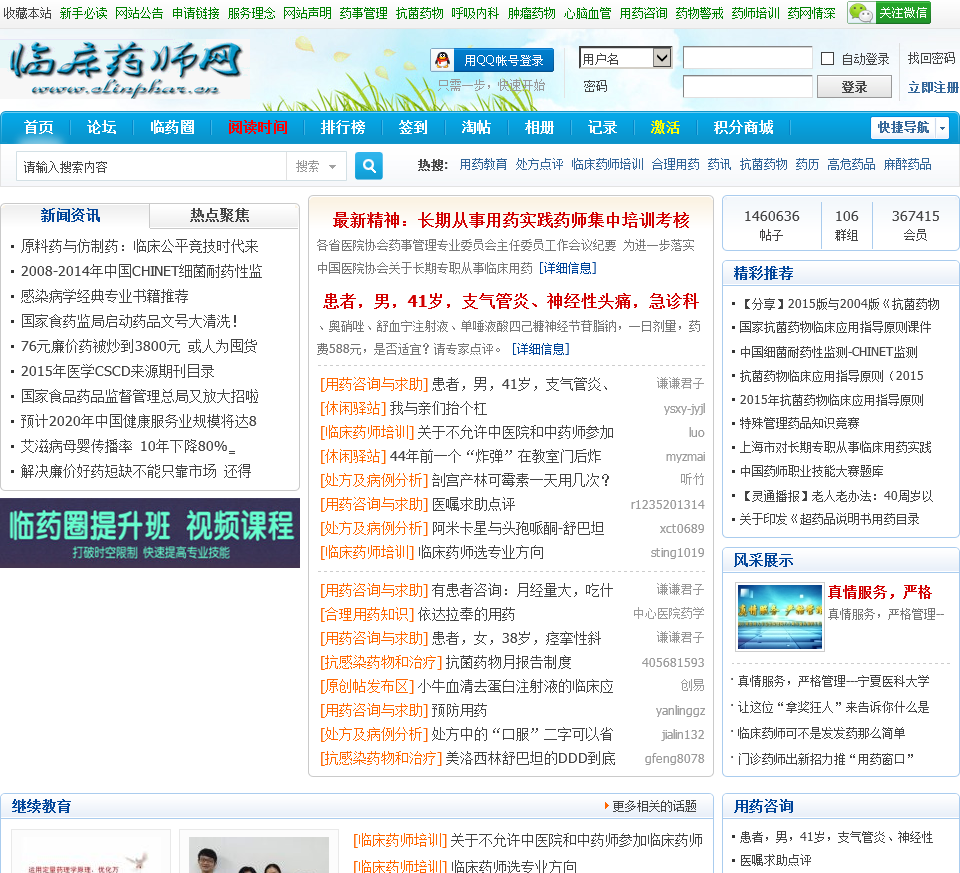The height and width of the screenshot is (873, 960).
Task: Open the 继续教育 section heading
Action: [42, 806]
